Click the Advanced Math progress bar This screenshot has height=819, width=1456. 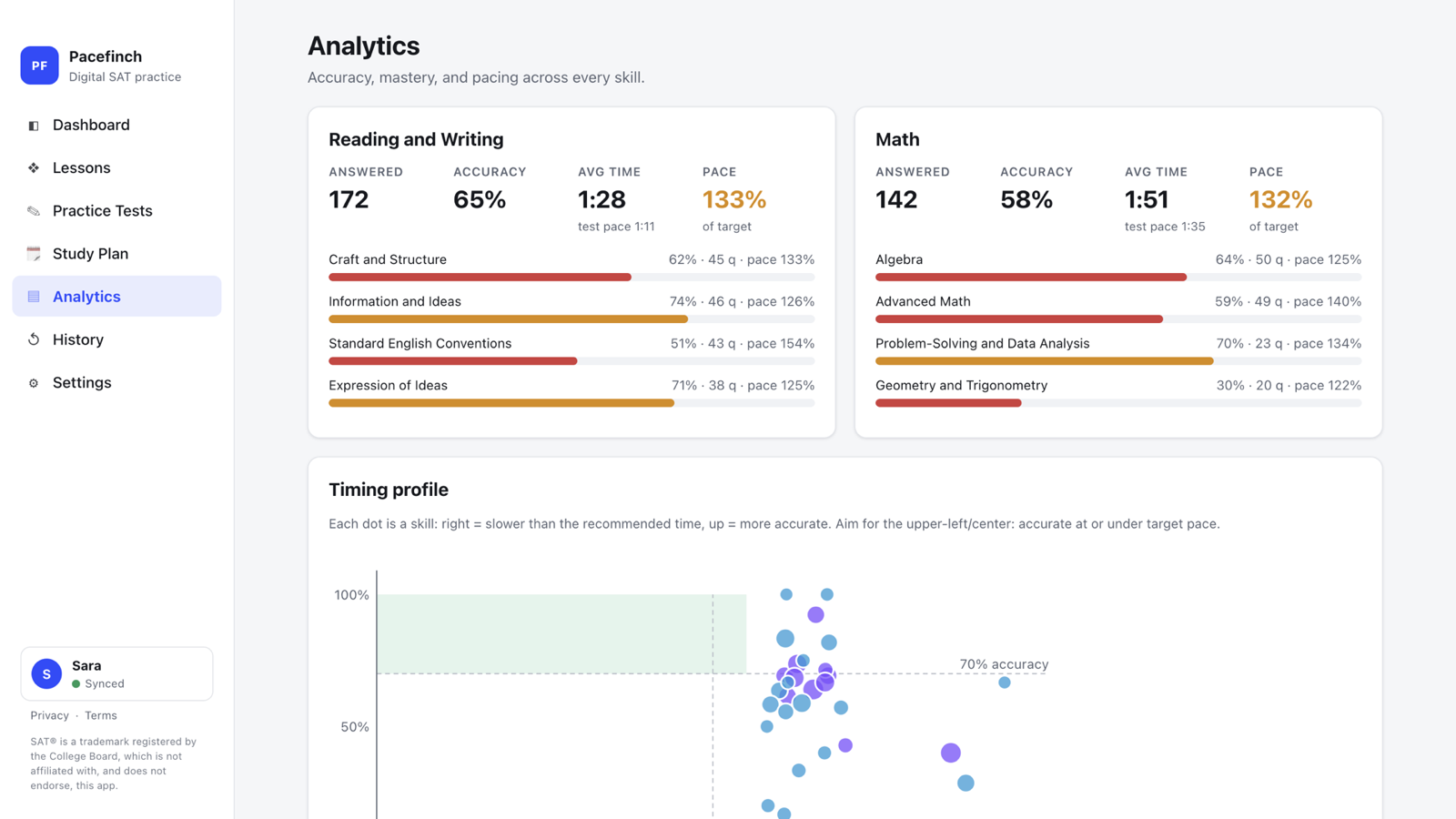(x=1118, y=318)
